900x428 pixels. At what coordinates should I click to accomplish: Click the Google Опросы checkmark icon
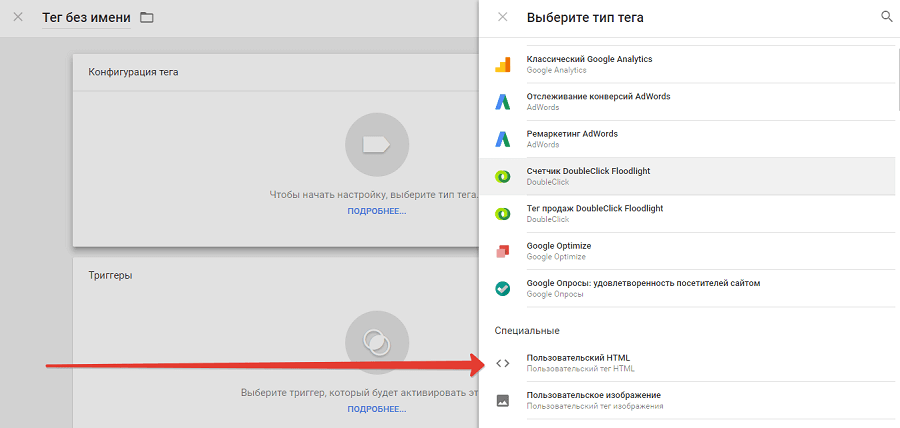click(503, 288)
